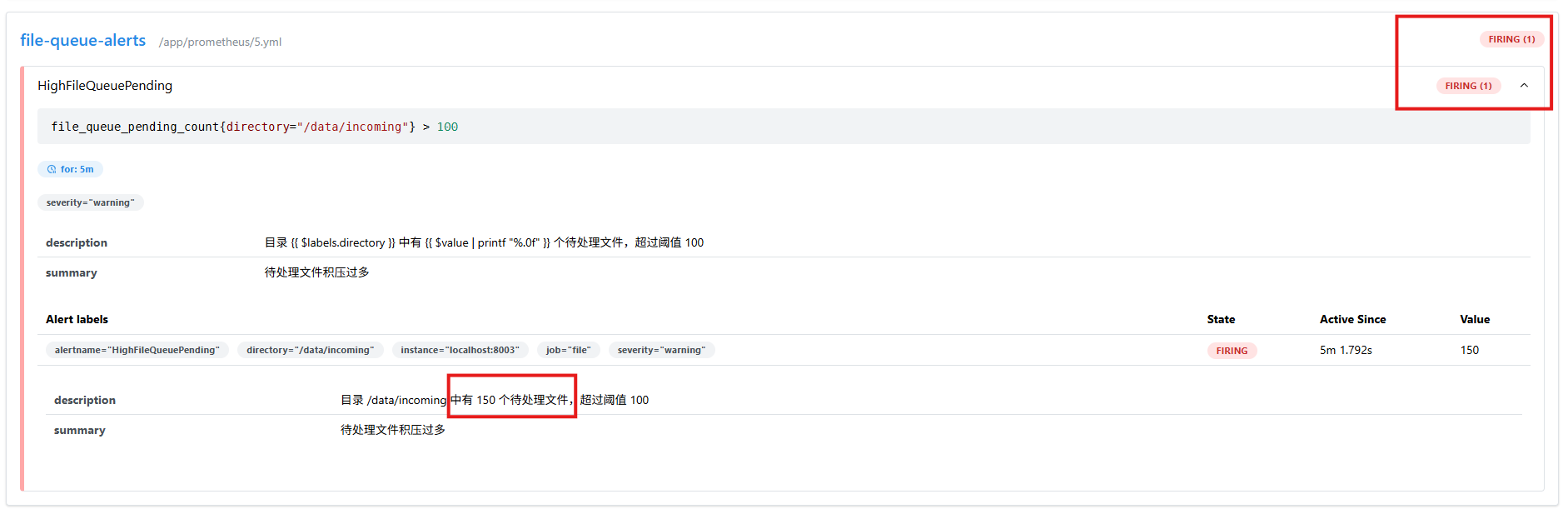Image resolution: width=1568 pixels, height=514 pixels.
Task: Click the HighFileQueuePending rule FIRING (1) badge
Action: [x=1467, y=86]
